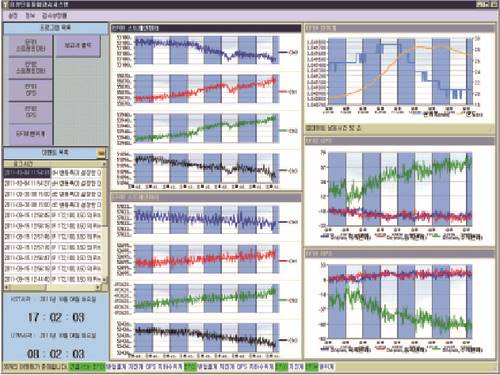The width and height of the screenshot is (500, 375).
Task: Sort the event list by the log time column header
Action: [53, 164]
